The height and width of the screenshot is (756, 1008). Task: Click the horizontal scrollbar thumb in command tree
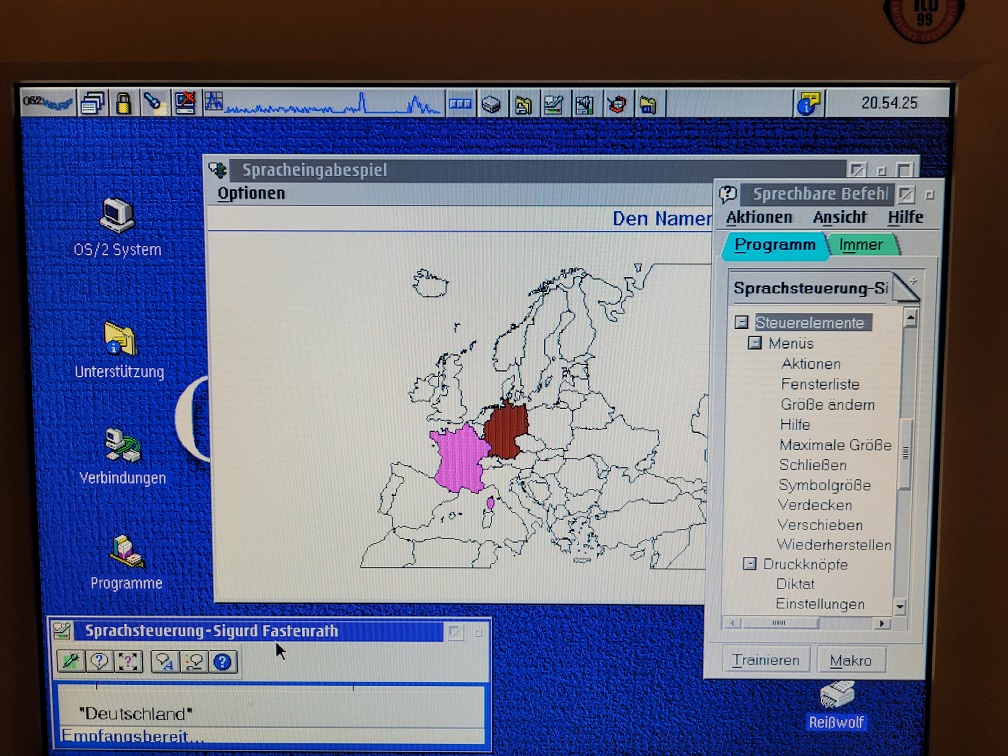tap(779, 623)
